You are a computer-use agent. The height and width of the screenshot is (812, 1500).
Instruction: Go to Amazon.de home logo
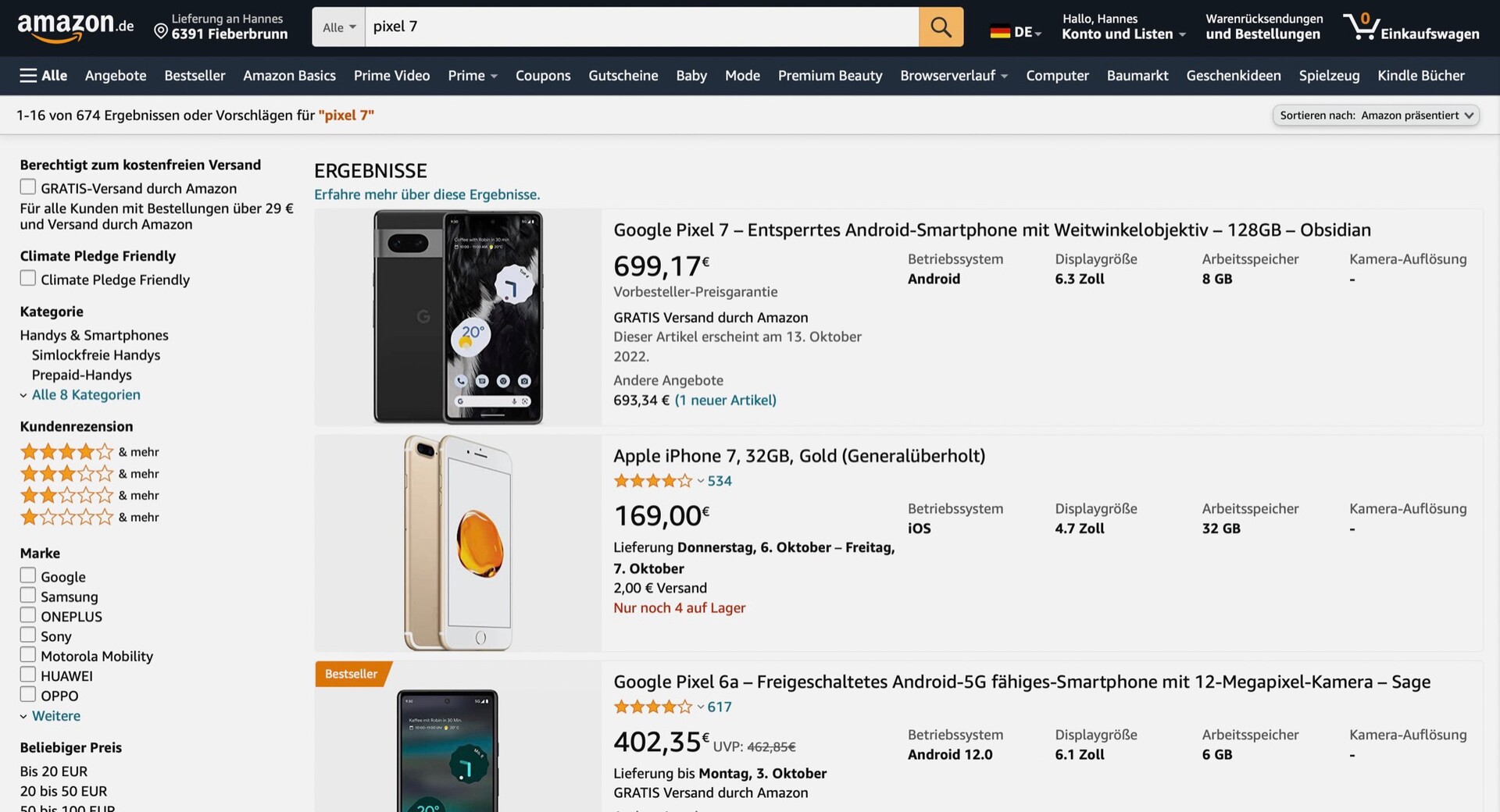75,27
